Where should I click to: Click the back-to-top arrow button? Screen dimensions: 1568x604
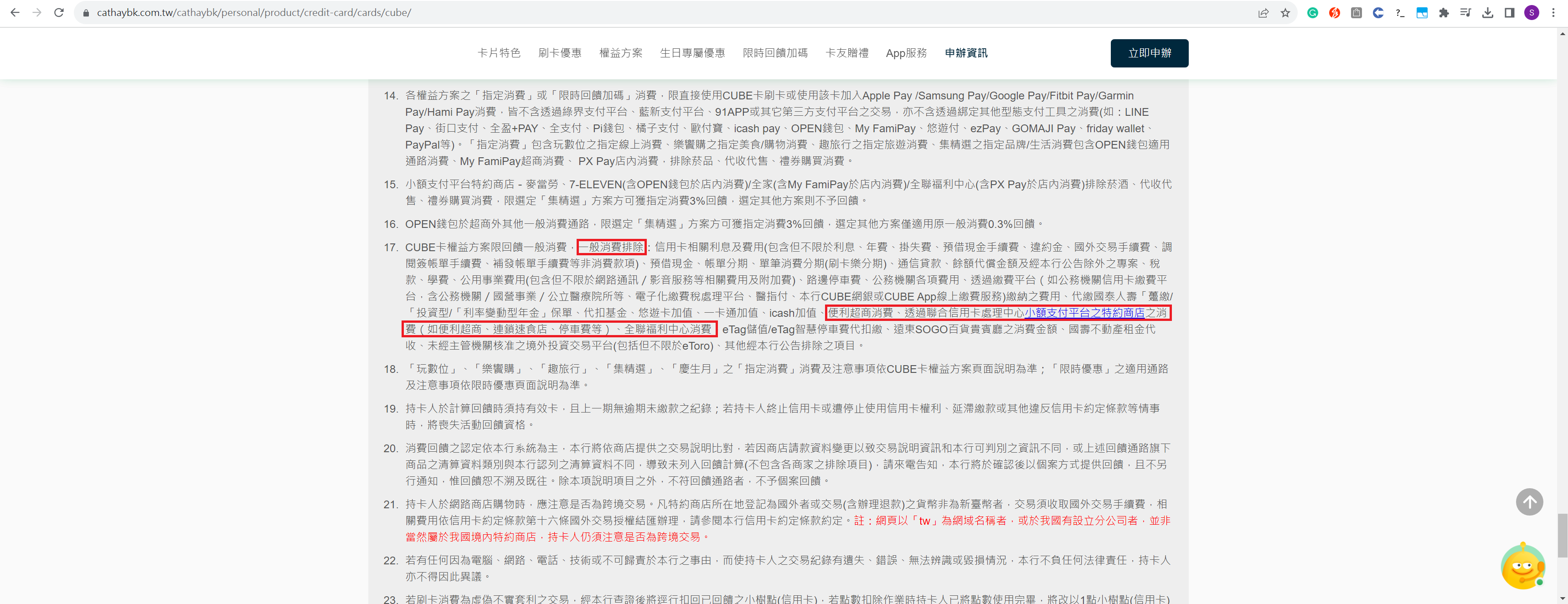[x=1529, y=502]
